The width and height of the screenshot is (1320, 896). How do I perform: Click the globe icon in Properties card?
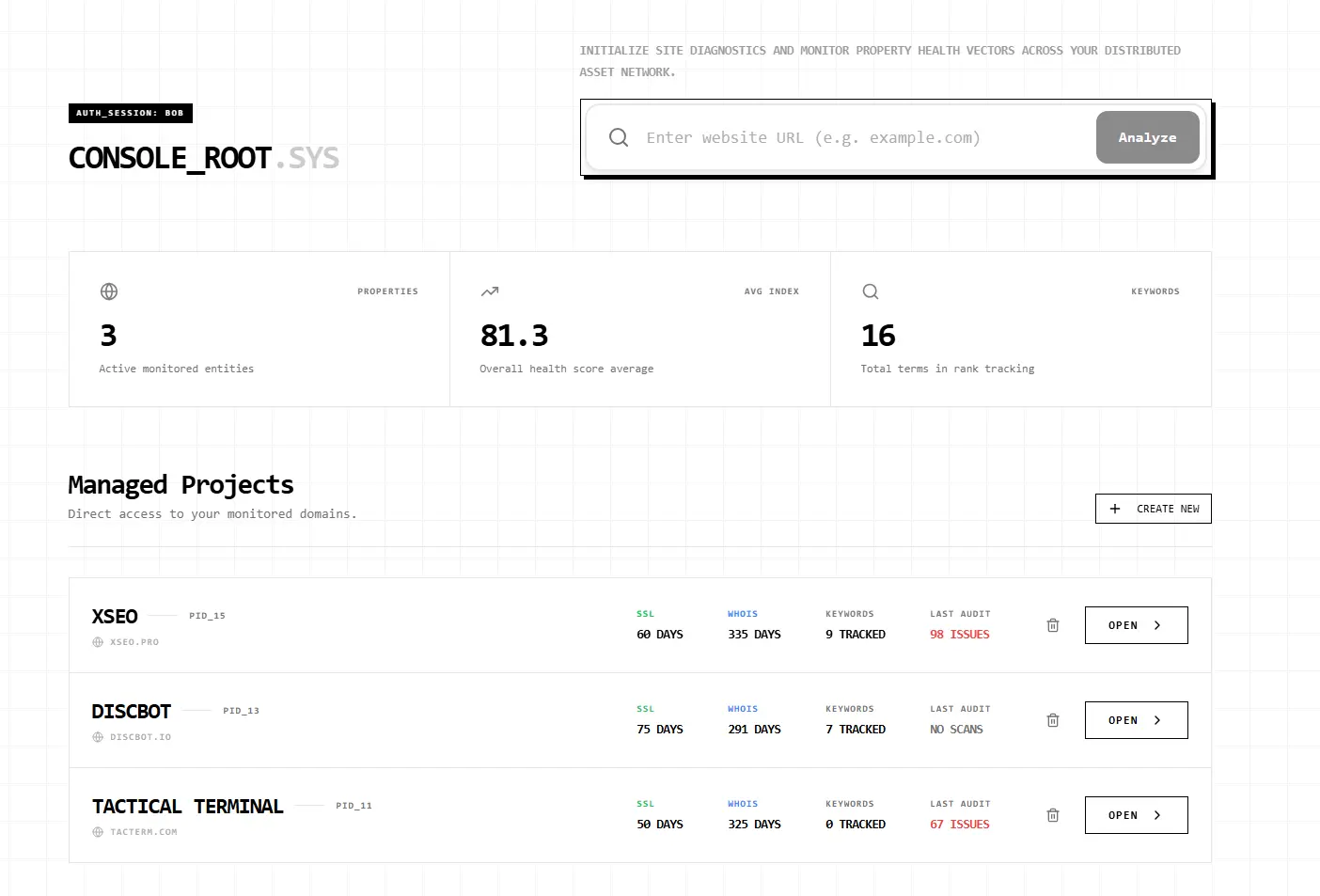[x=109, y=291]
